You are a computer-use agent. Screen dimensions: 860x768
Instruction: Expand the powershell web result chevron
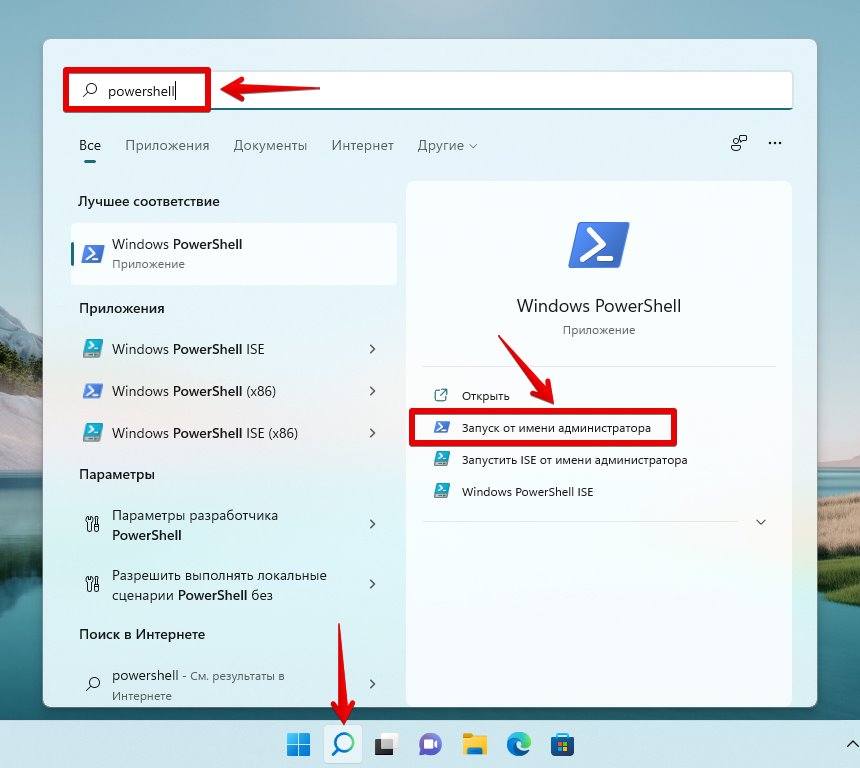click(372, 684)
